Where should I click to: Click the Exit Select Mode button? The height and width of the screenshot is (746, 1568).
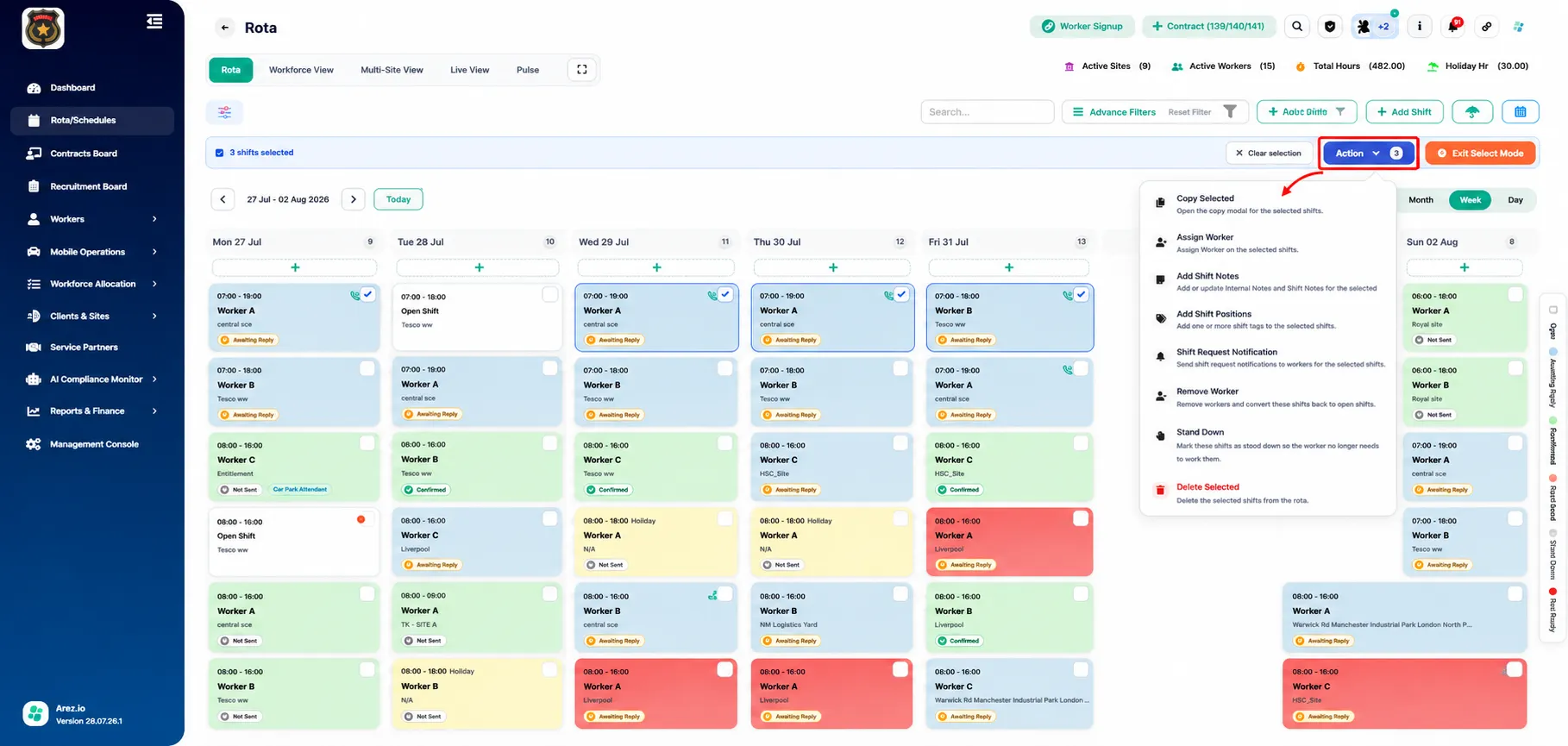tap(1480, 154)
